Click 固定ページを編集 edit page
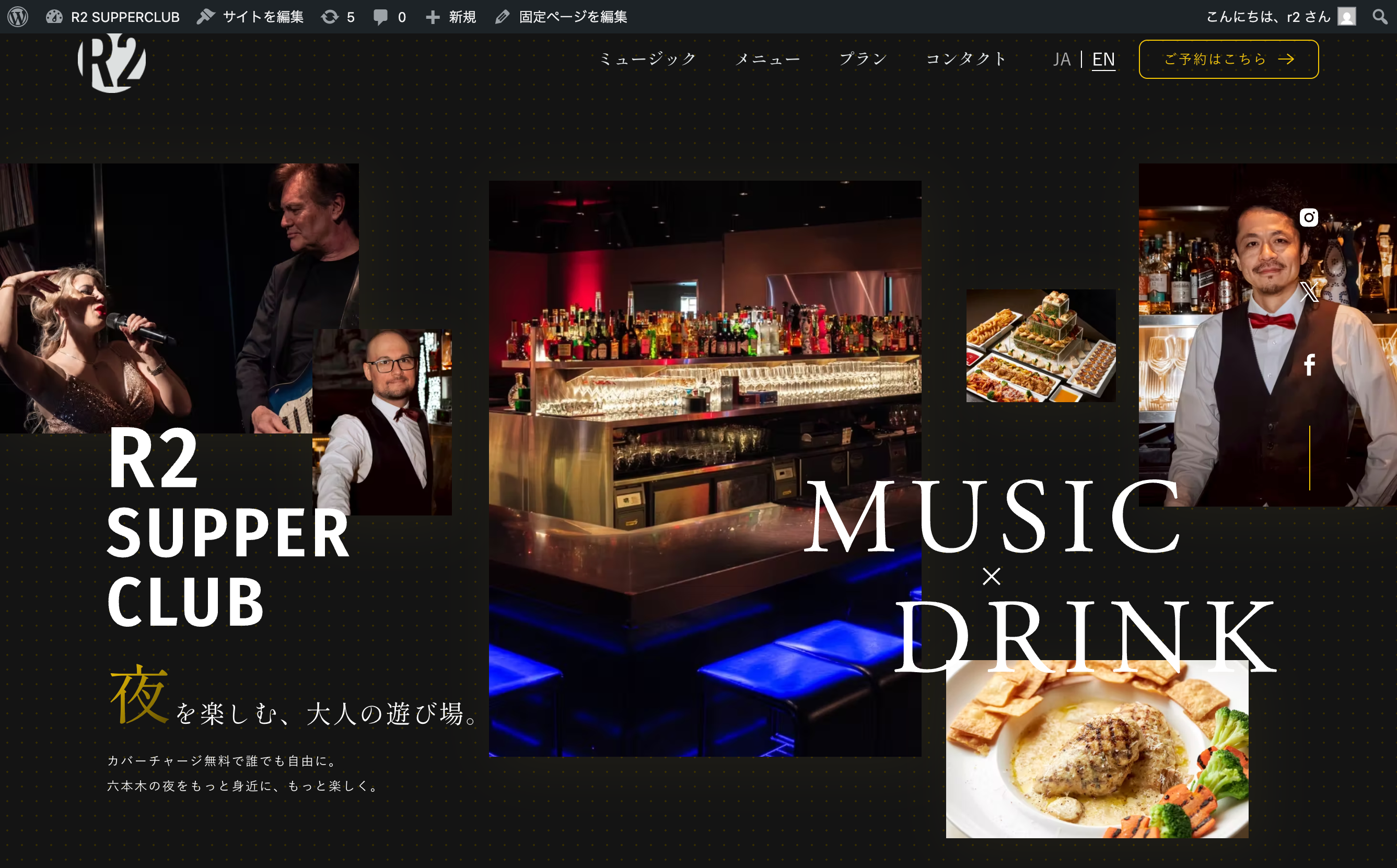Viewport: 1397px width, 868px height. (x=561, y=17)
